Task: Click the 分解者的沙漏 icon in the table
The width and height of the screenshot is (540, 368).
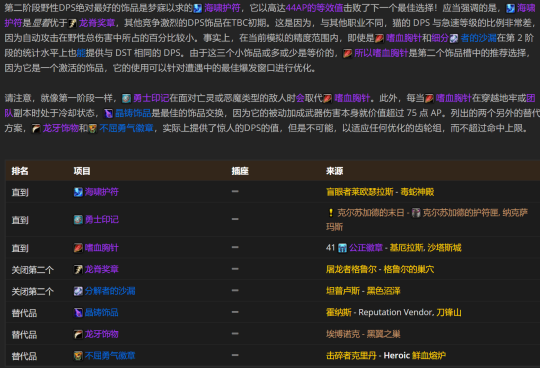Action: point(78,291)
